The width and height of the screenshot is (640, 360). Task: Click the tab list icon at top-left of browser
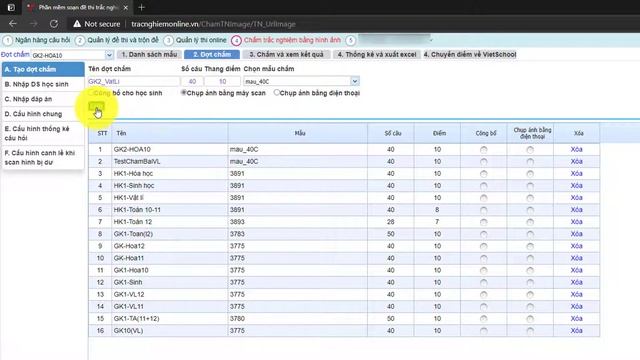tap(11, 7)
